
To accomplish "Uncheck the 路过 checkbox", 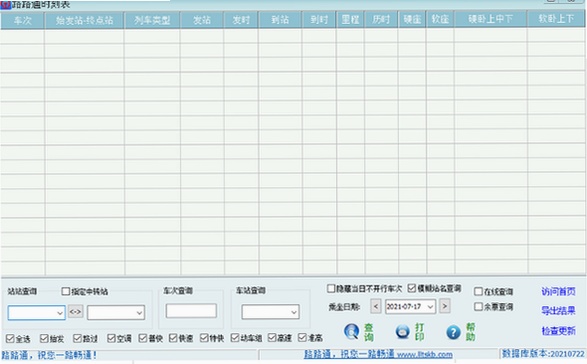I will [77, 339].
